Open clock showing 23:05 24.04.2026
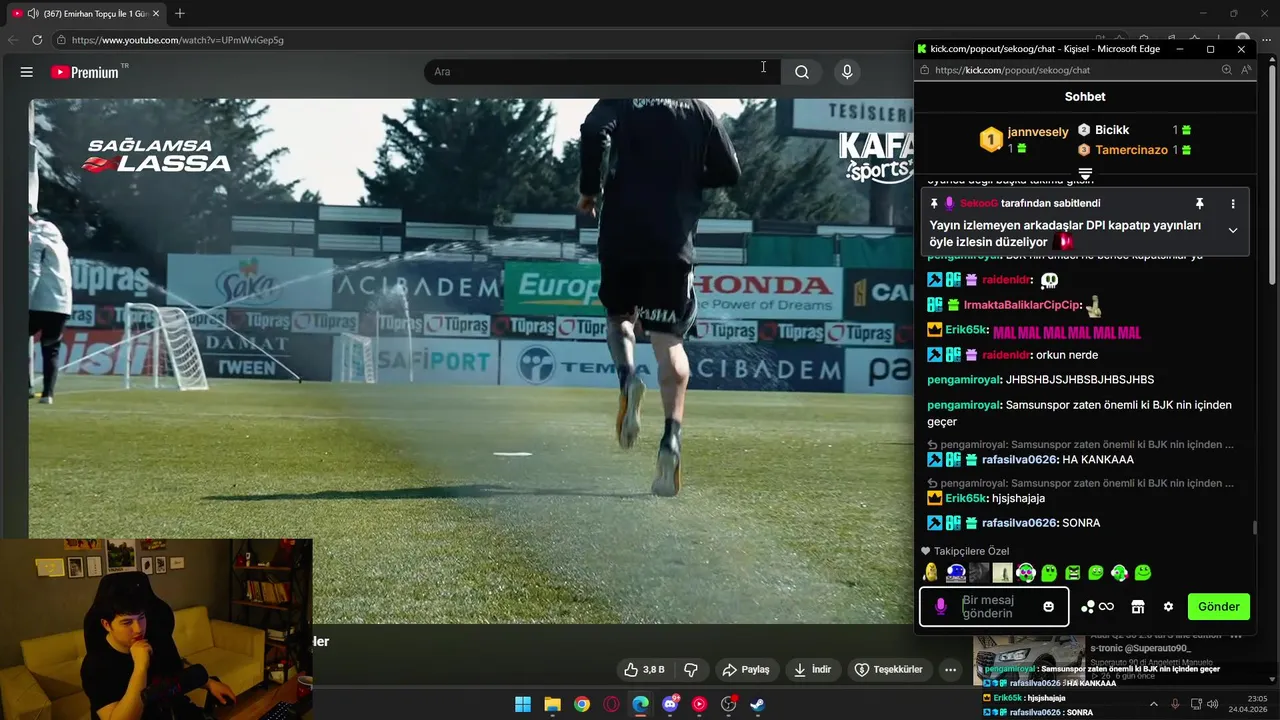This screenshot has width=1280, height=720. click(1250, 704)
